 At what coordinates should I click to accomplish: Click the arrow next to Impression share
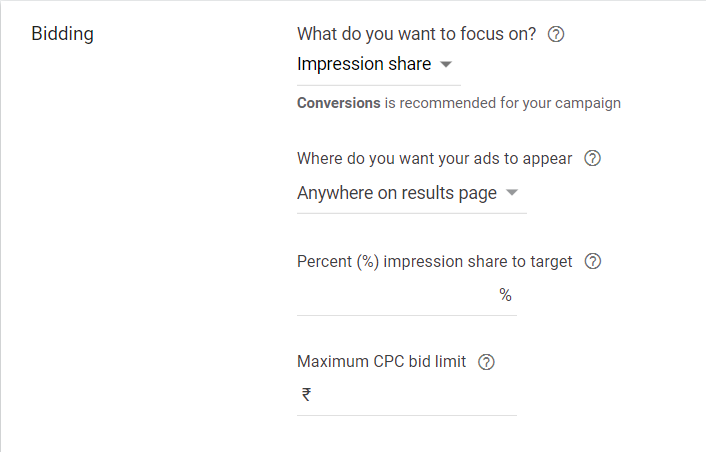tap(446, 65)
